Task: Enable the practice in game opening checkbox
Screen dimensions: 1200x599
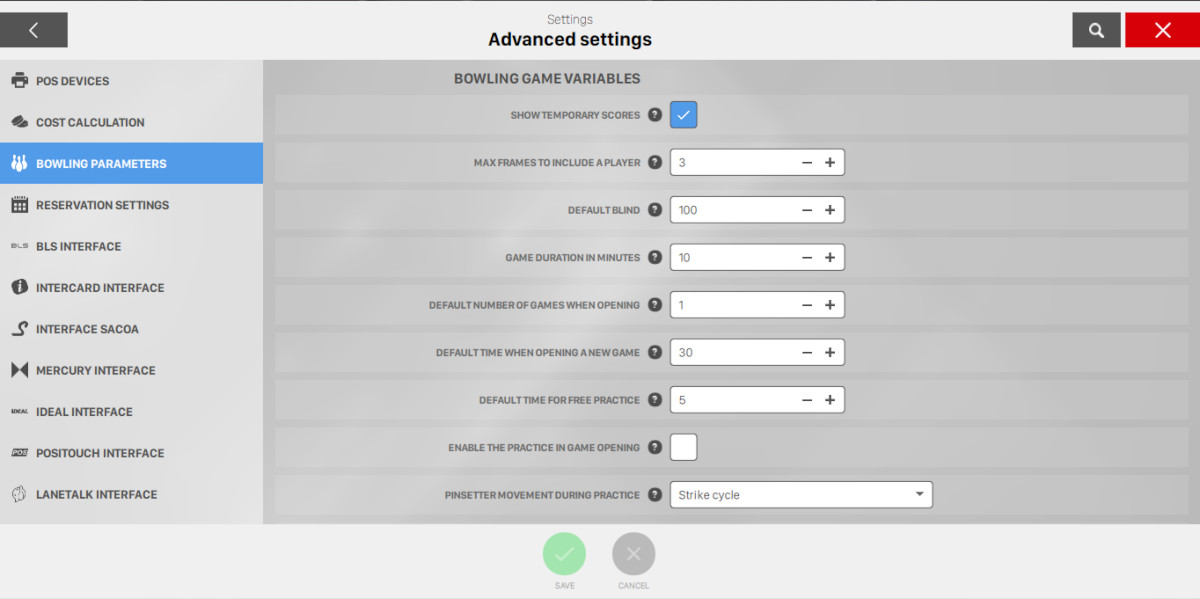Action: pos(683,447)
